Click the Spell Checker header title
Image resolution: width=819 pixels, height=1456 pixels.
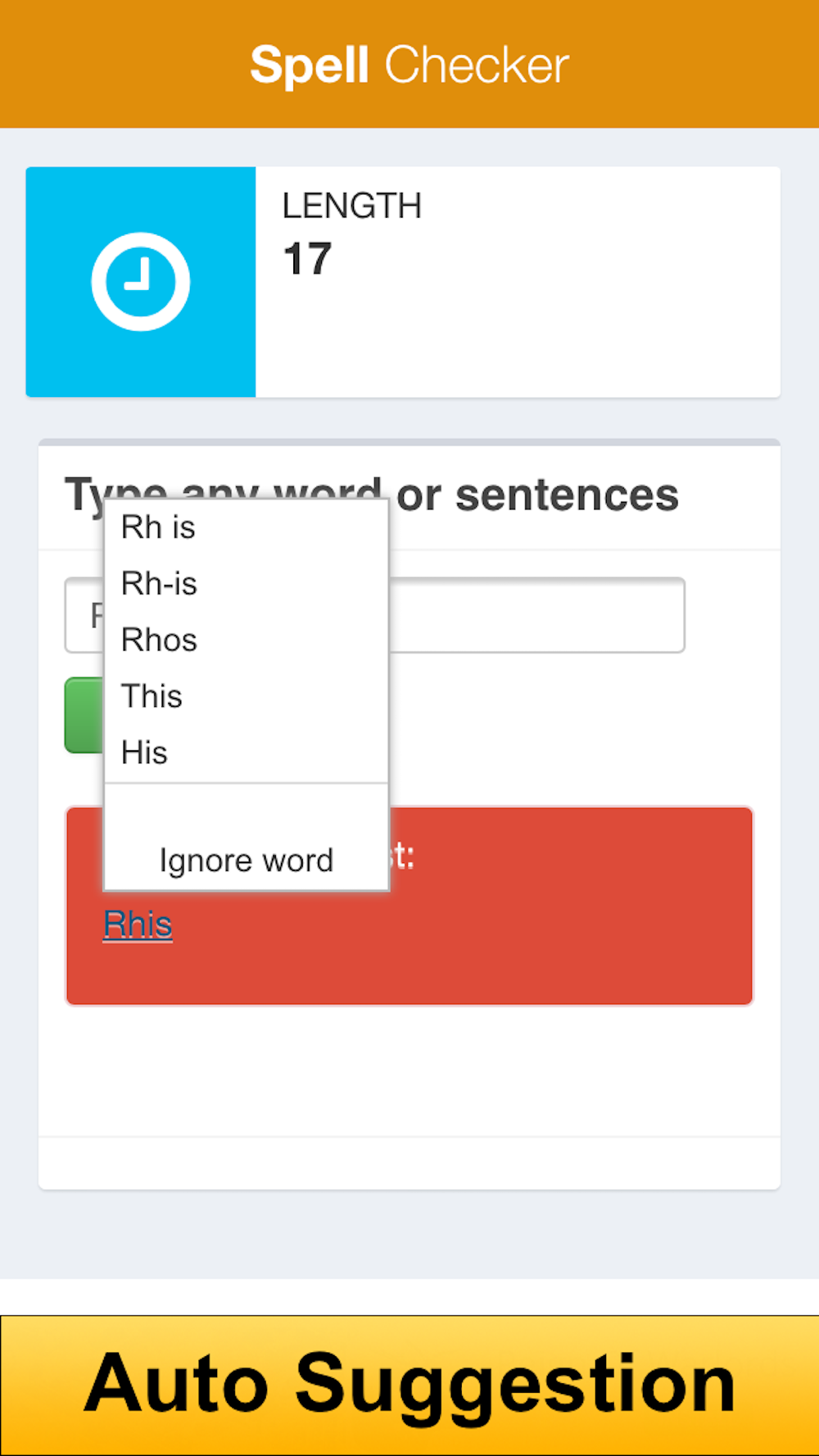point(409,65)
